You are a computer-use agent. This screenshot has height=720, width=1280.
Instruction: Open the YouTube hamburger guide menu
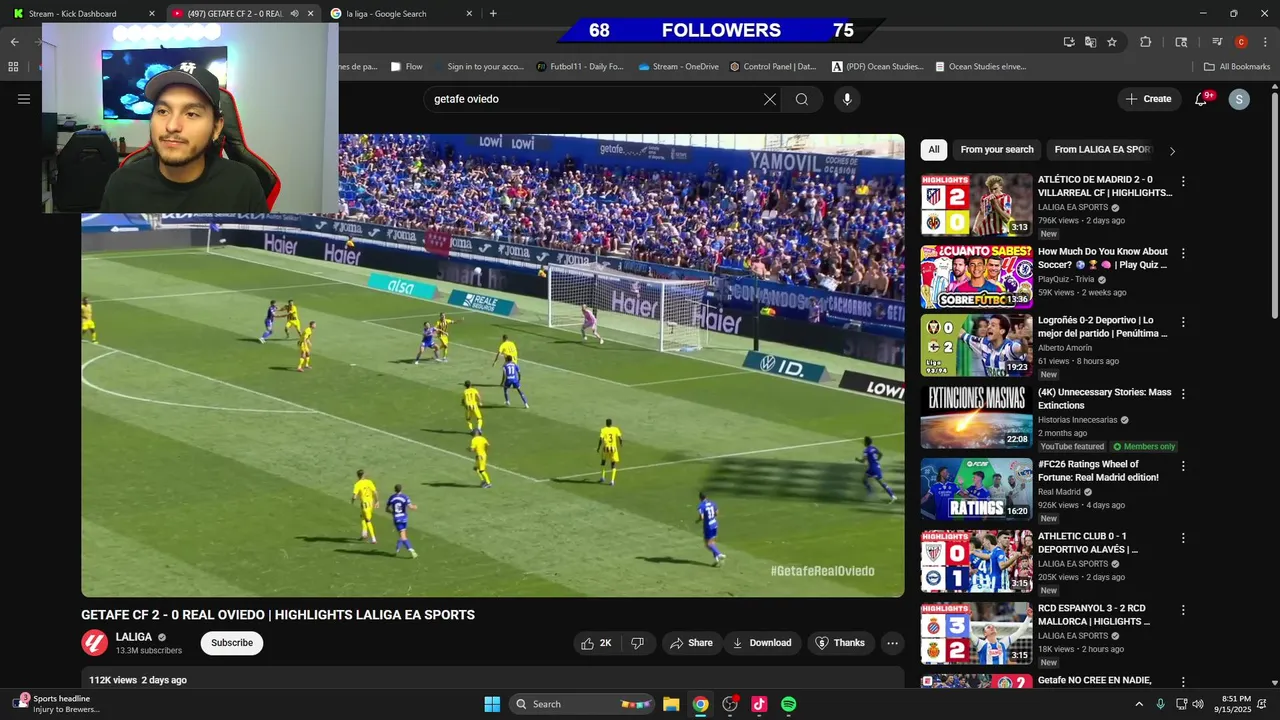point(24,99)
